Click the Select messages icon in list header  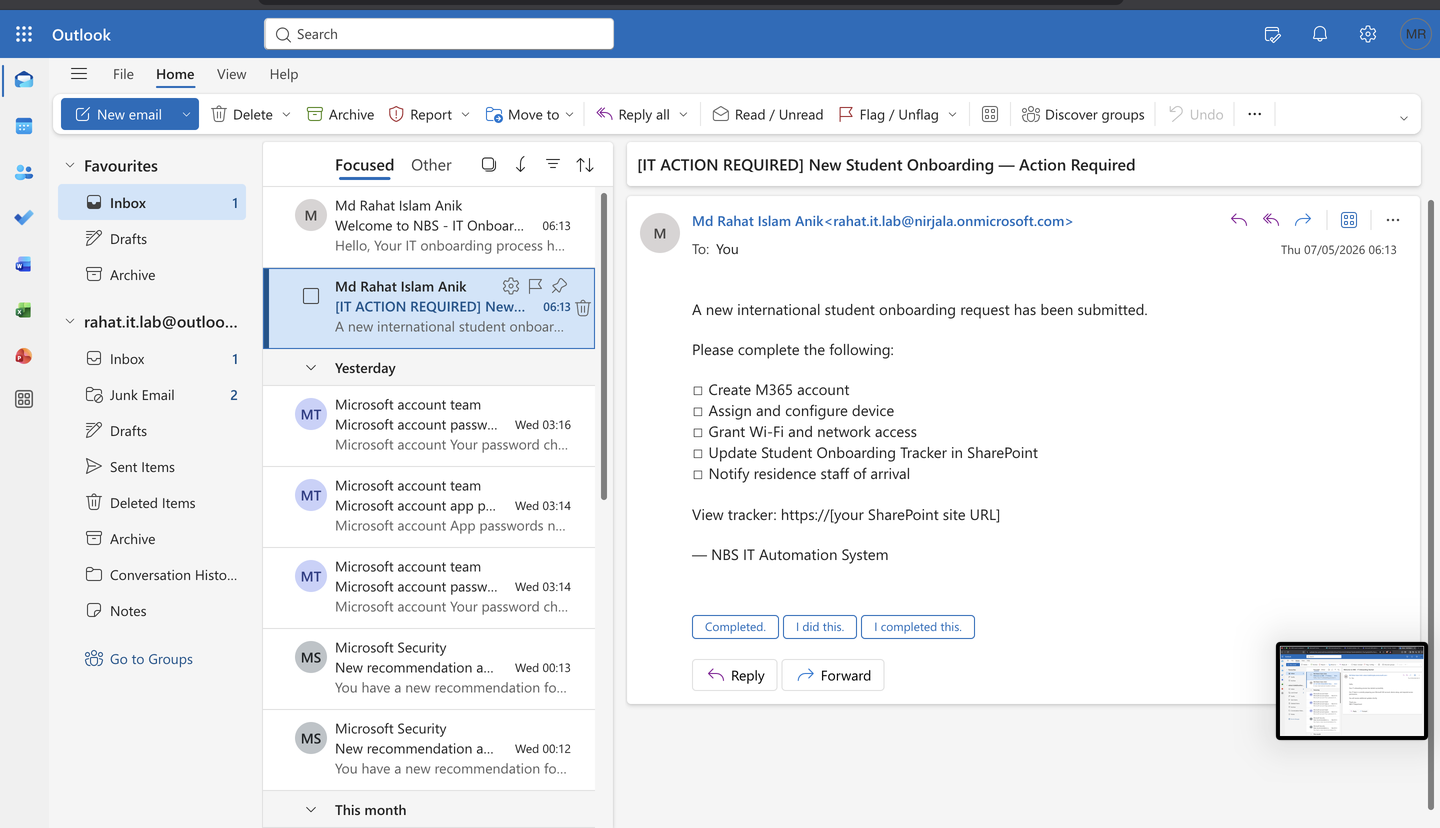(489, 165)
